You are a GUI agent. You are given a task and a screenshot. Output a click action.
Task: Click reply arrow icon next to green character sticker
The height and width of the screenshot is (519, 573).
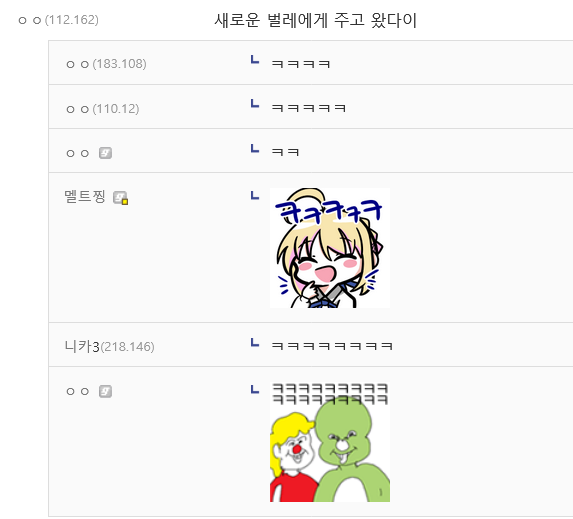pos(255,390)
